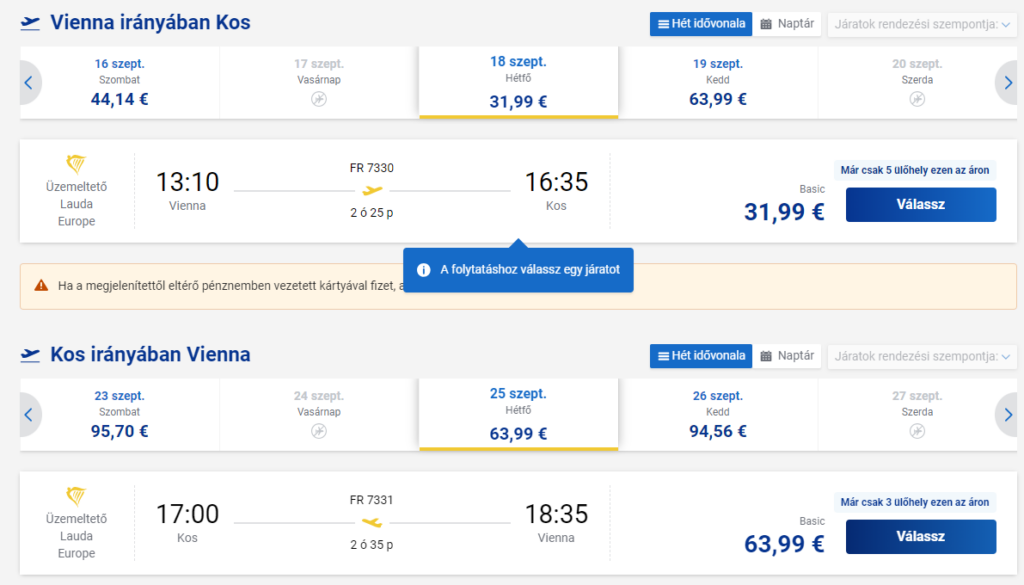
Task: Choose the 63,99 € return flight with Válassz
Action: click(x=921, y=537)
